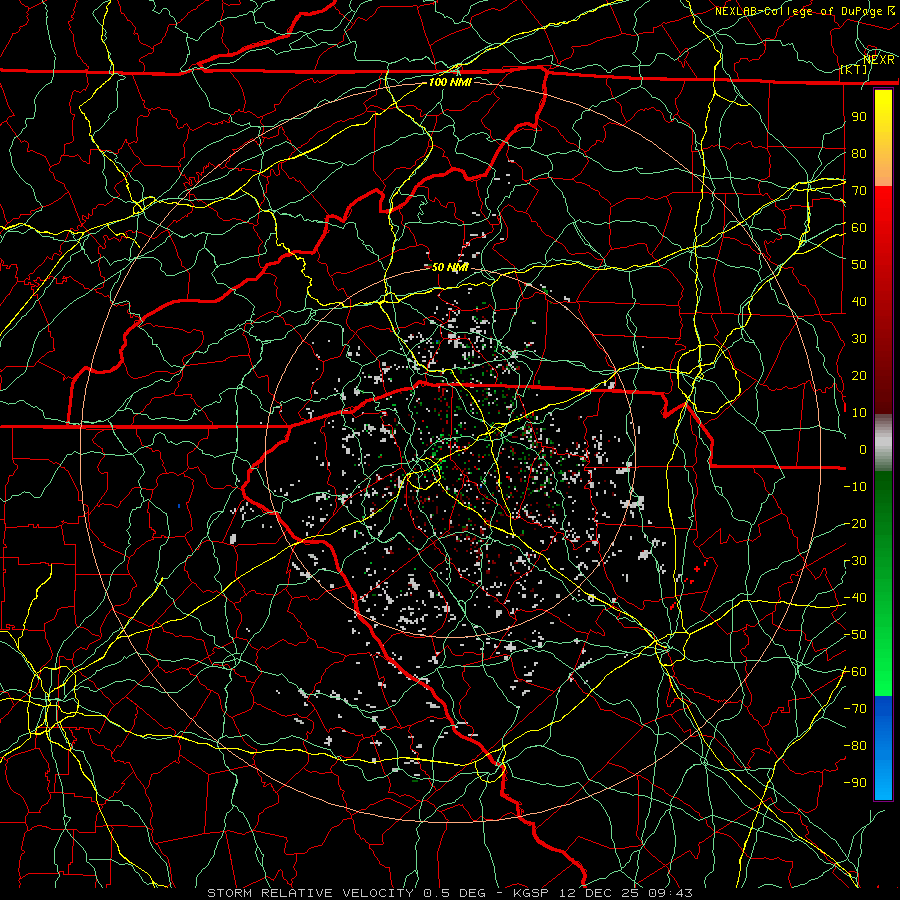Click the "50 NMI" range ring label

tap(450, 267)
